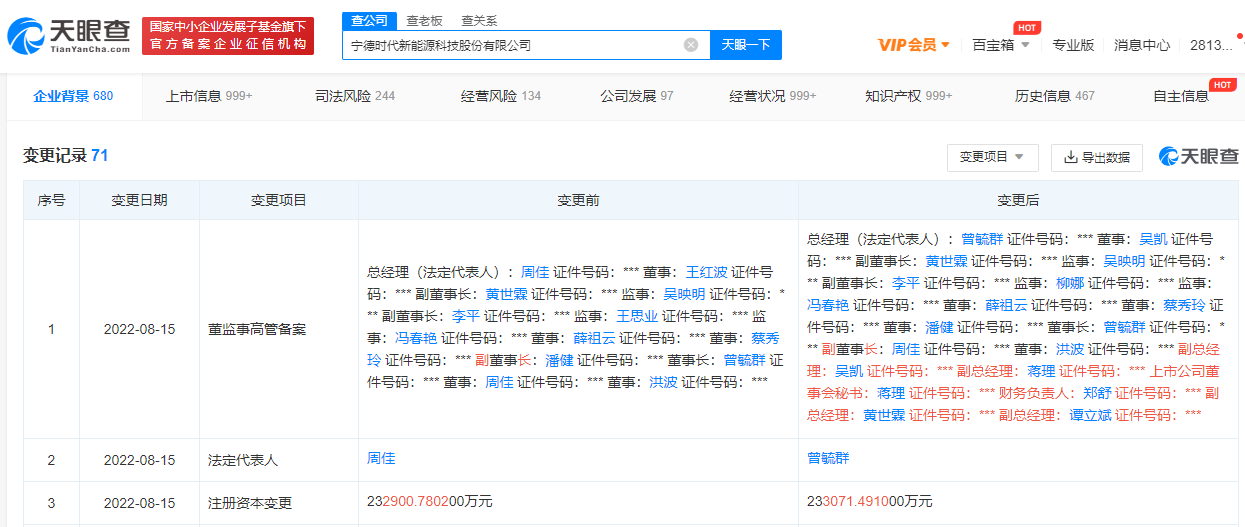
Task: Open 周佳 link in 法定代表人 row
Action: (381, 458)
